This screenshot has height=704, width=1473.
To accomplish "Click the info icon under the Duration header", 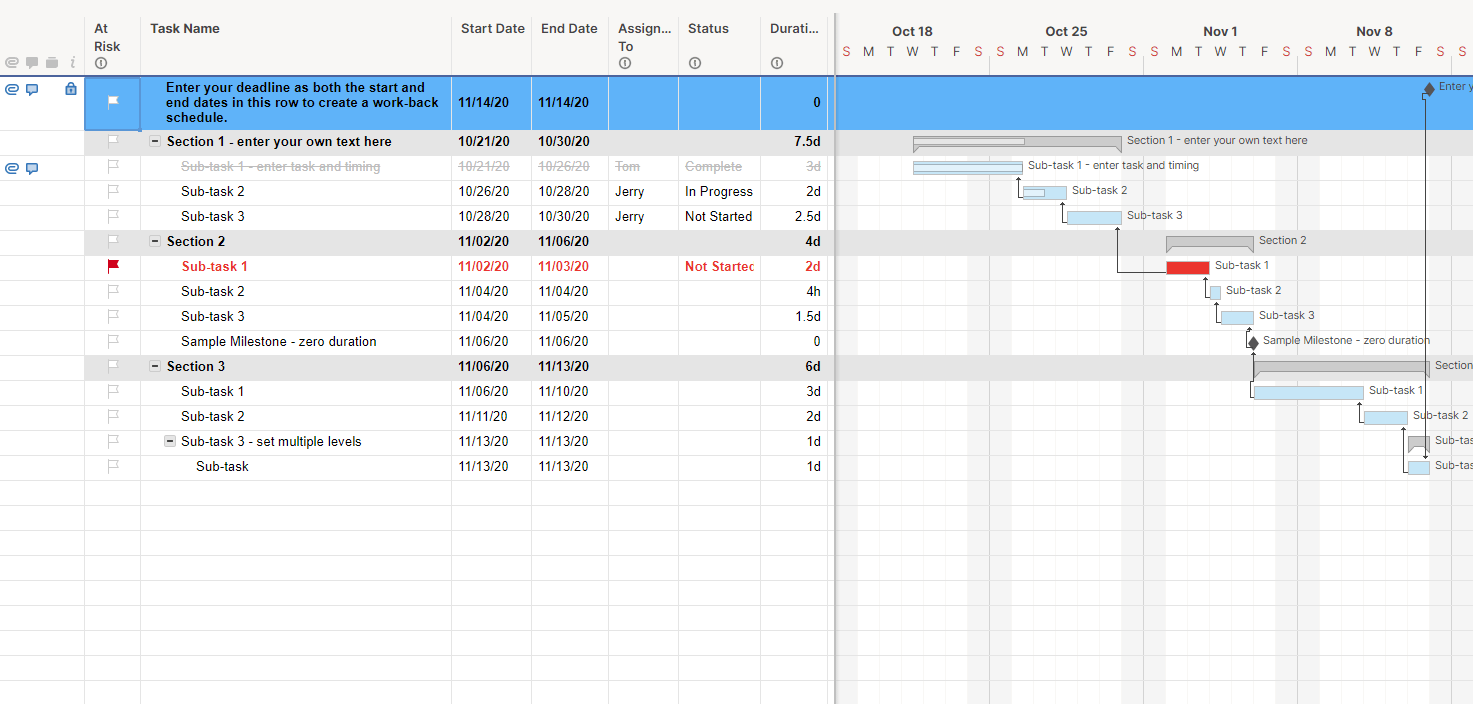I will click(x=777, y=62).
